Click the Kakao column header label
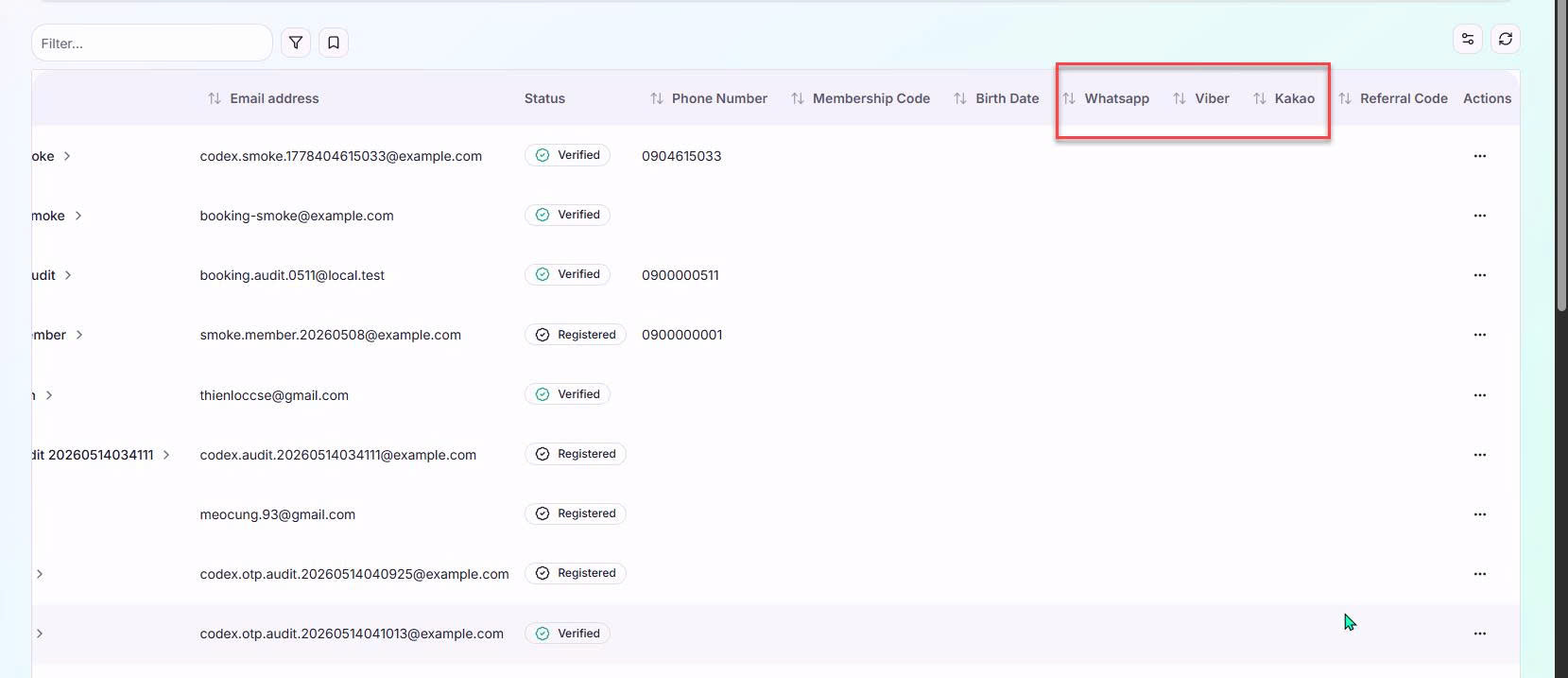 pos(1295,98)
